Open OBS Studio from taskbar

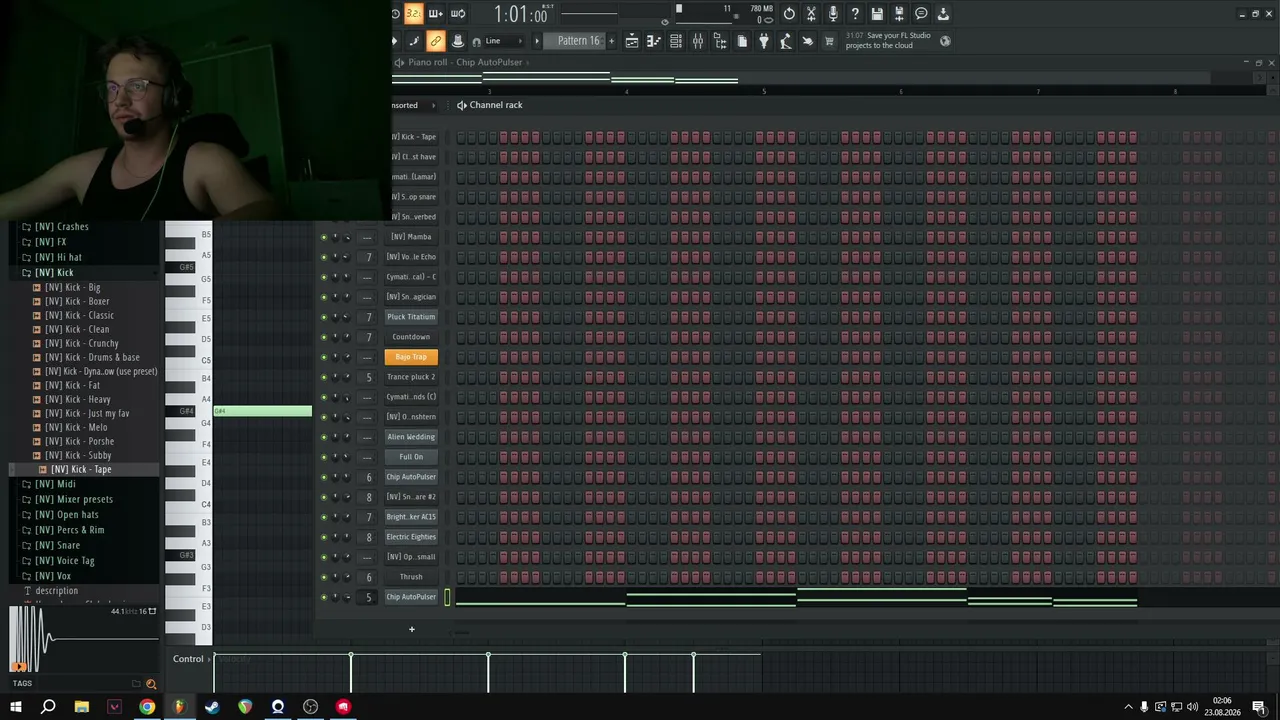click(x=311, y=707)
